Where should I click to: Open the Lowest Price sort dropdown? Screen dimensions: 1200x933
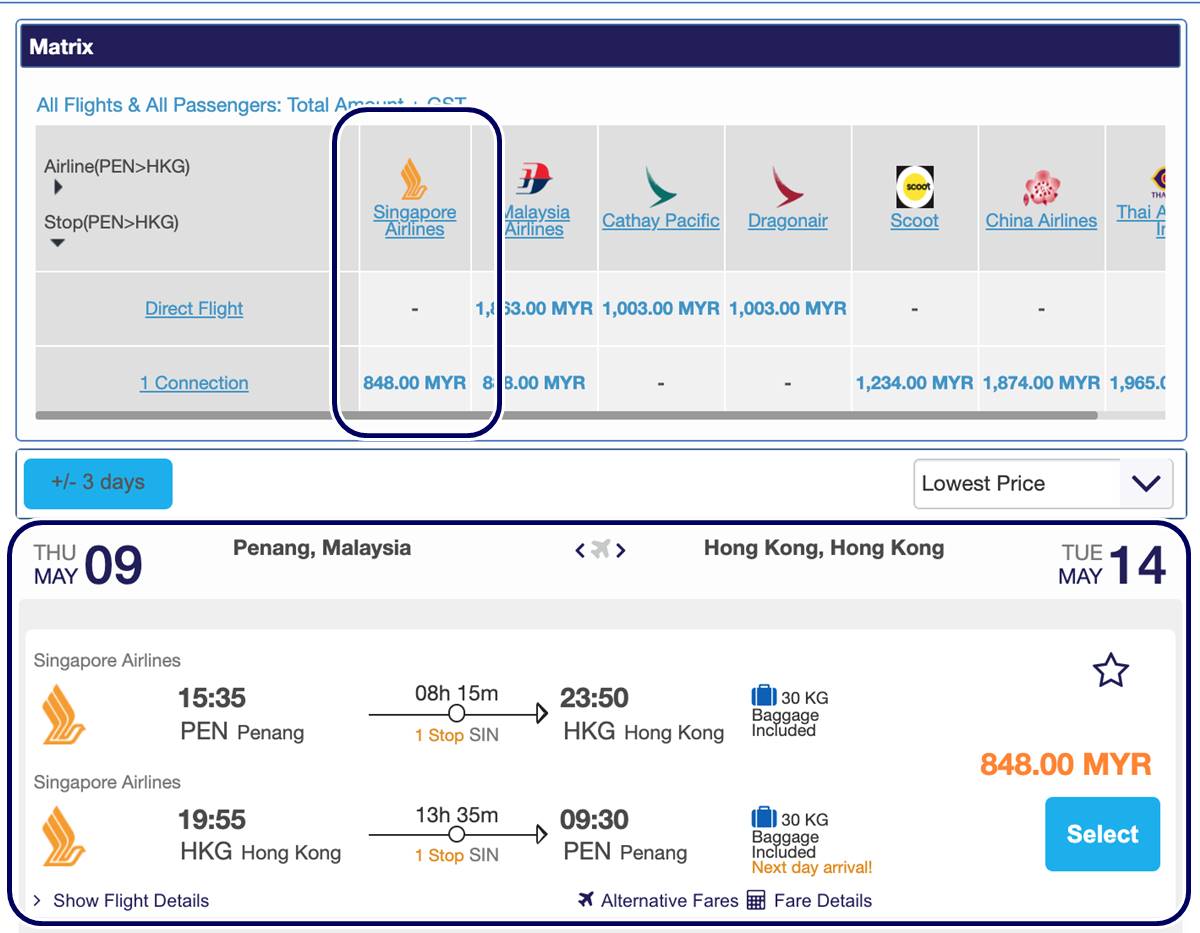coord(1043,484)
